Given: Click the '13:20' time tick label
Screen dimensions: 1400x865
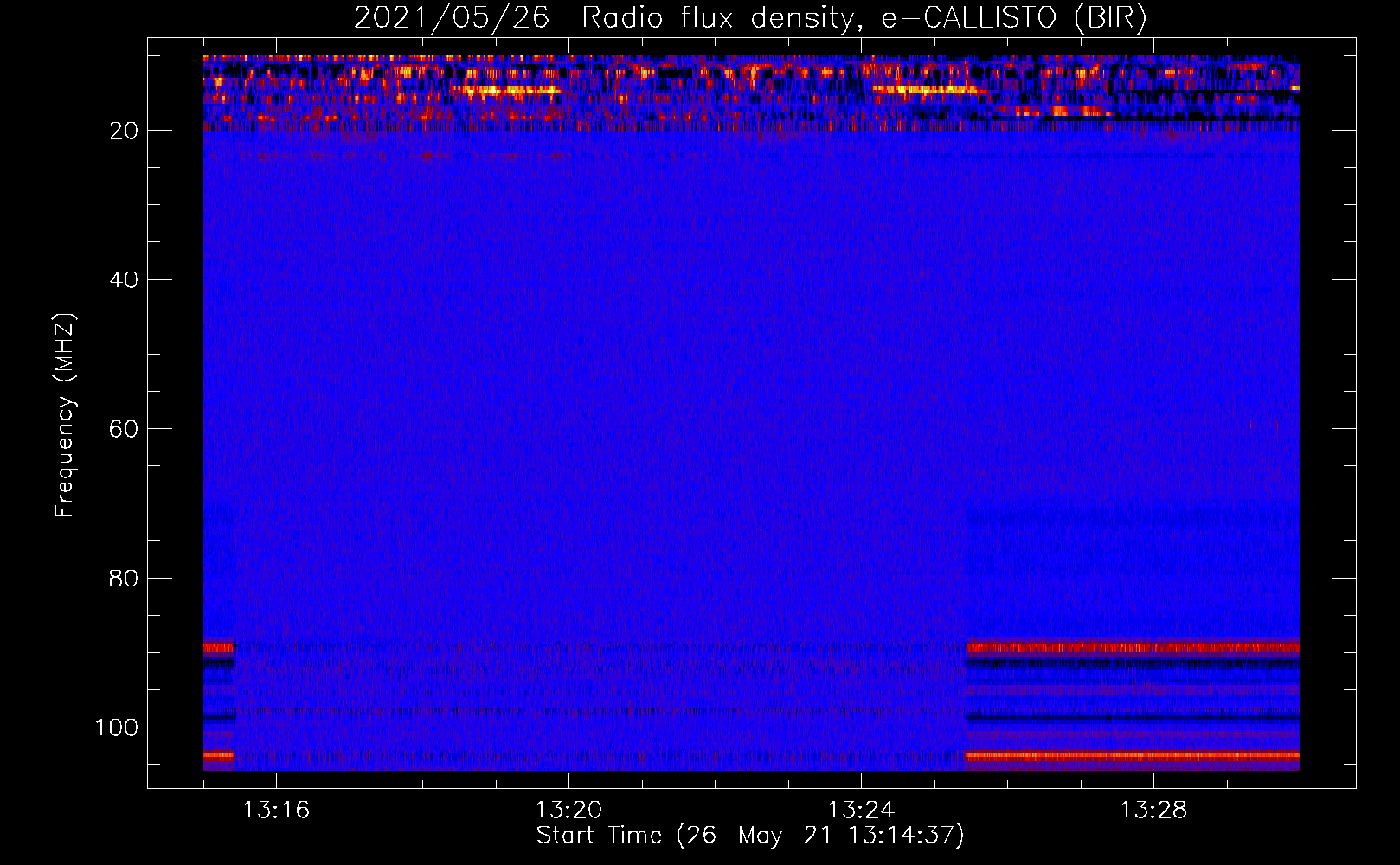Looking at the screenshot, I should tap(568, 811).
